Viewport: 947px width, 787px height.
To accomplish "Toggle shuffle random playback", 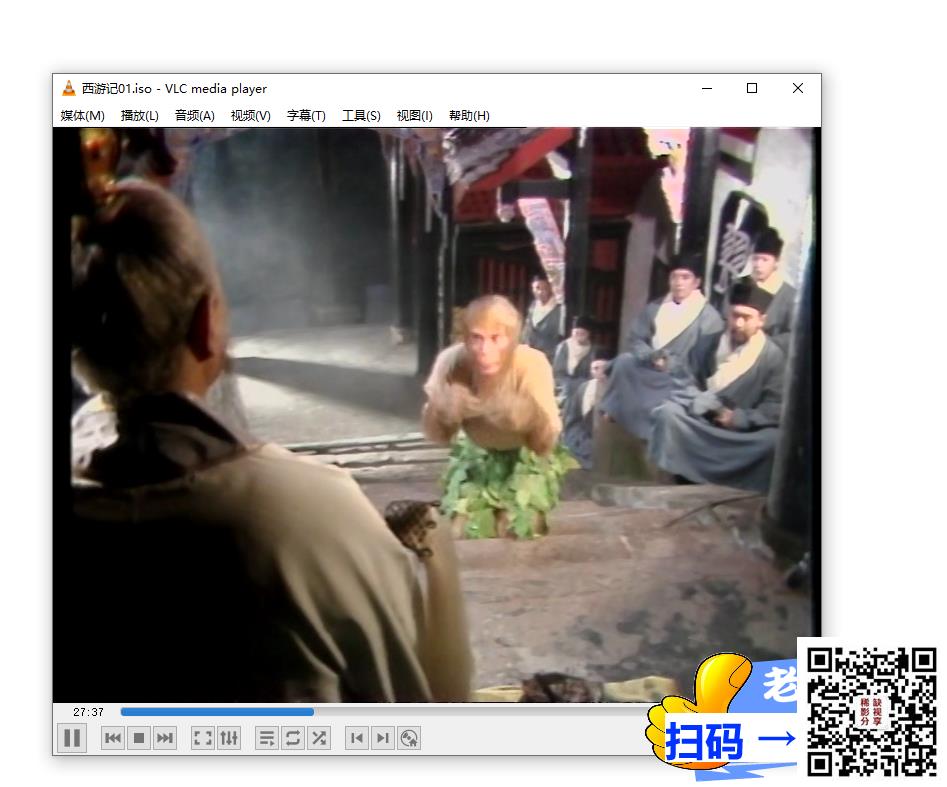I will 319,738.
